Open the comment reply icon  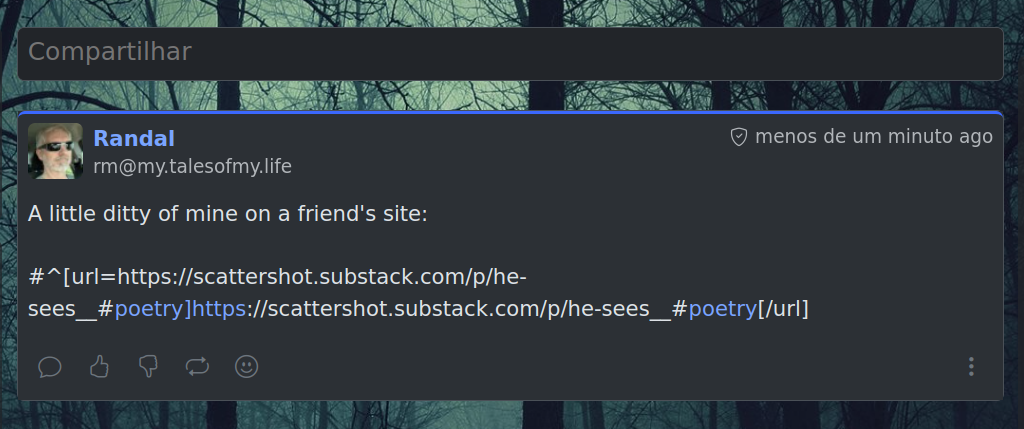pyautogui.click(x=50, y=367)
